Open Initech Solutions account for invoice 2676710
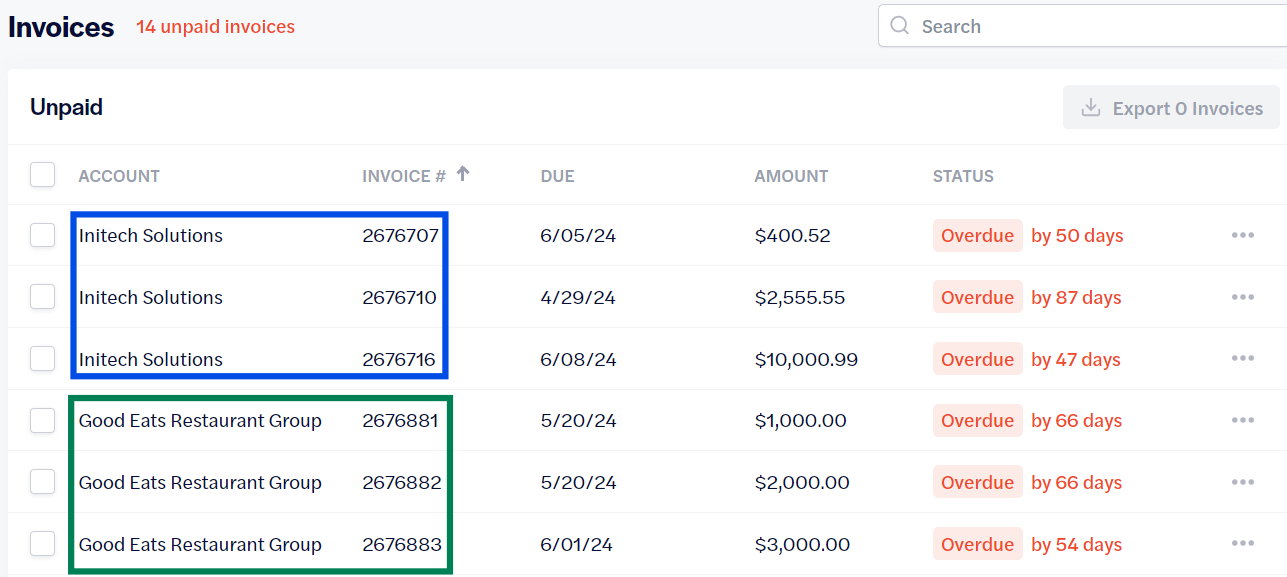1287x577 pixels. pyautogui.click(x=151, y=298)
